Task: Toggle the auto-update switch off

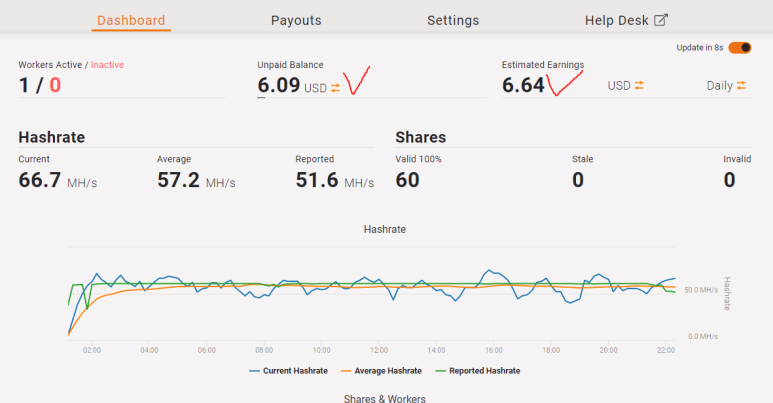Action: pyautogui.click(x=739, y=48)
